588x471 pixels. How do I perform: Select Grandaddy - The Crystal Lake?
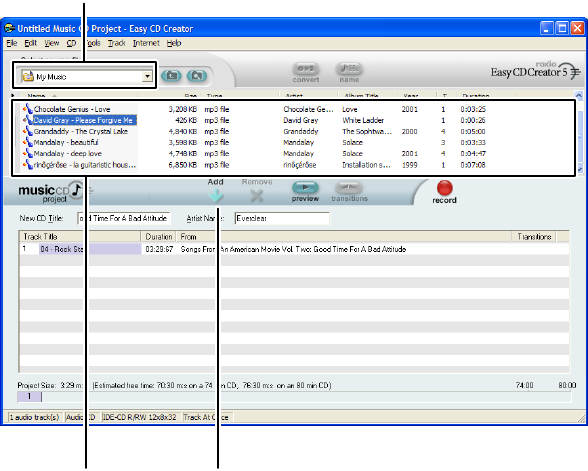[x=81, y=131]
